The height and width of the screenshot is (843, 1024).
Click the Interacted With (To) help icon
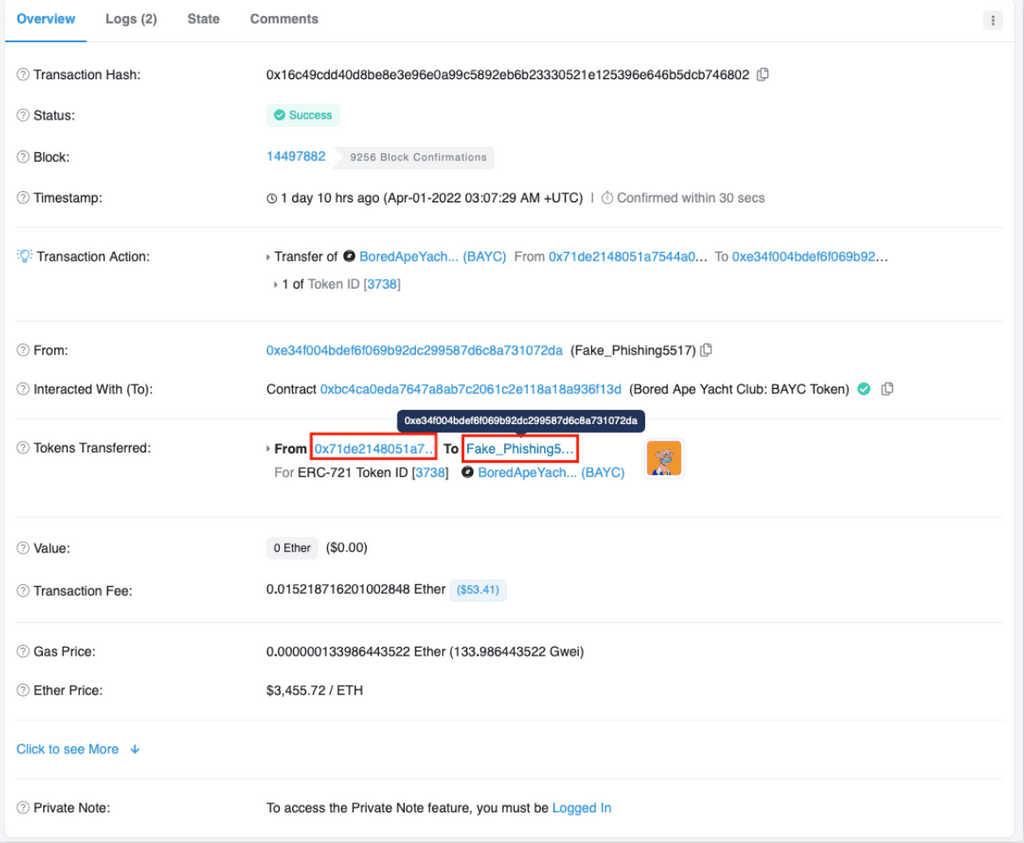coord(23,389)
